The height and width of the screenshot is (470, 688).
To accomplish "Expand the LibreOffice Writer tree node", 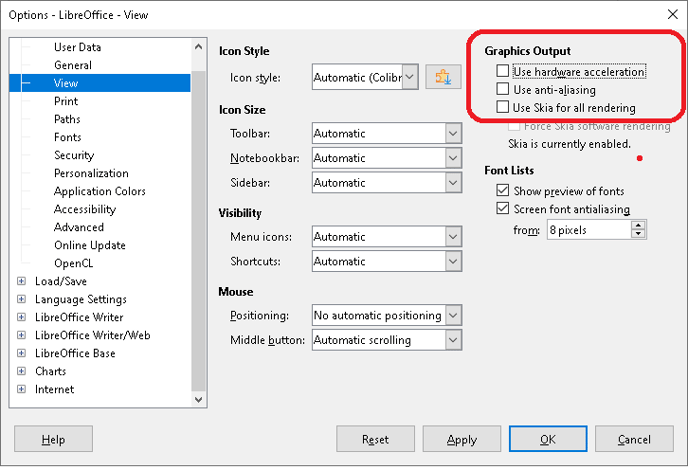I will click(x=21, y=317).
